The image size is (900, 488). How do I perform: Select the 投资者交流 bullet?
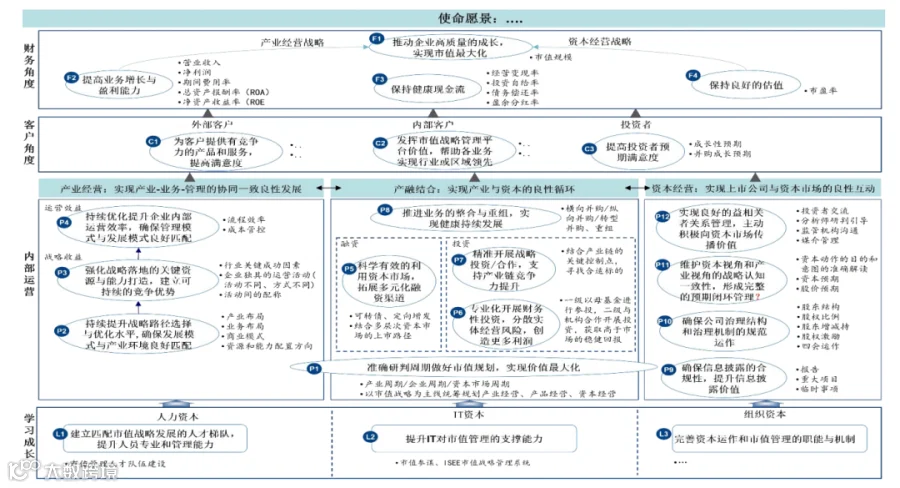point(823,211)
